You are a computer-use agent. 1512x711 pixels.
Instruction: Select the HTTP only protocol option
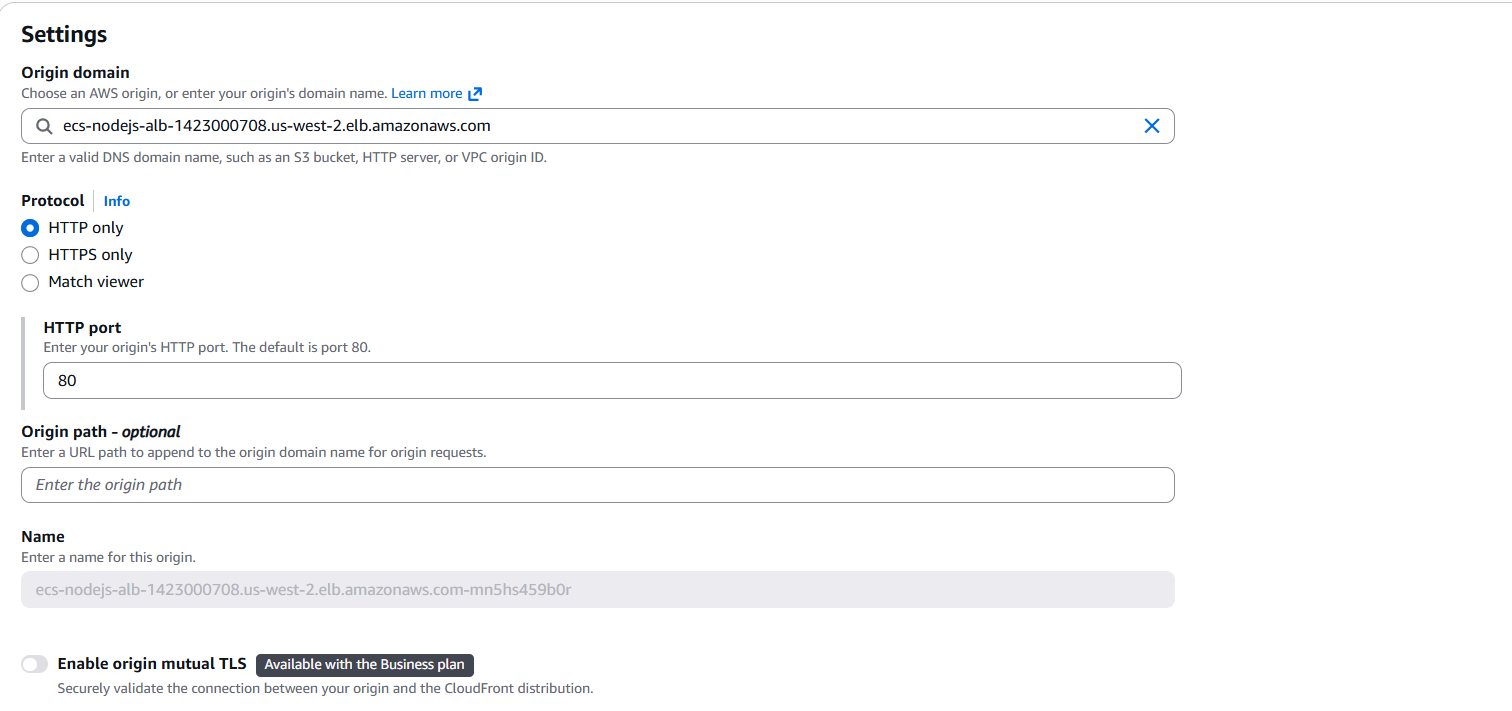(30, 227)
